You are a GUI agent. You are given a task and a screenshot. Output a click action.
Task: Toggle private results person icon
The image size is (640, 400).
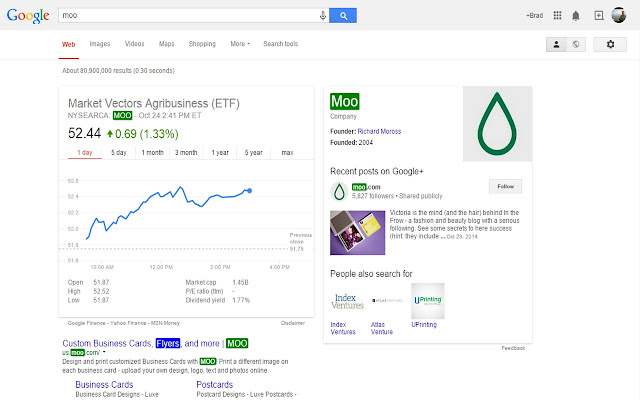coord(556,44)
